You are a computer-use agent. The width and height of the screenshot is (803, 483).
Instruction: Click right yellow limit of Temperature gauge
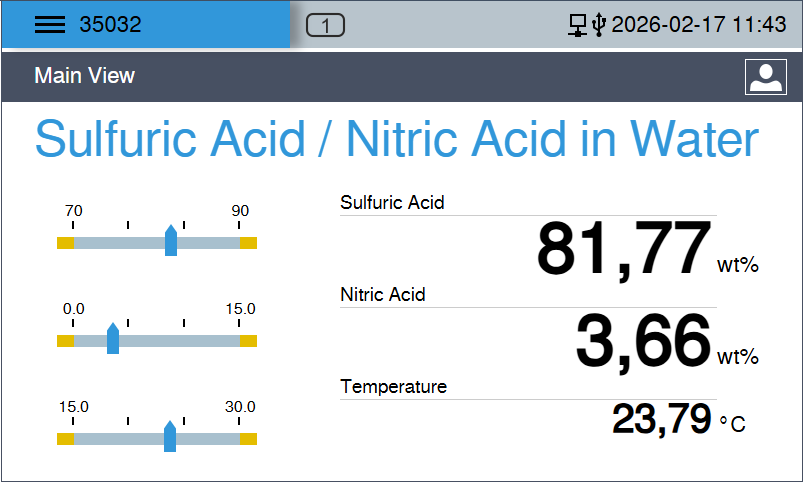(248, 438)
